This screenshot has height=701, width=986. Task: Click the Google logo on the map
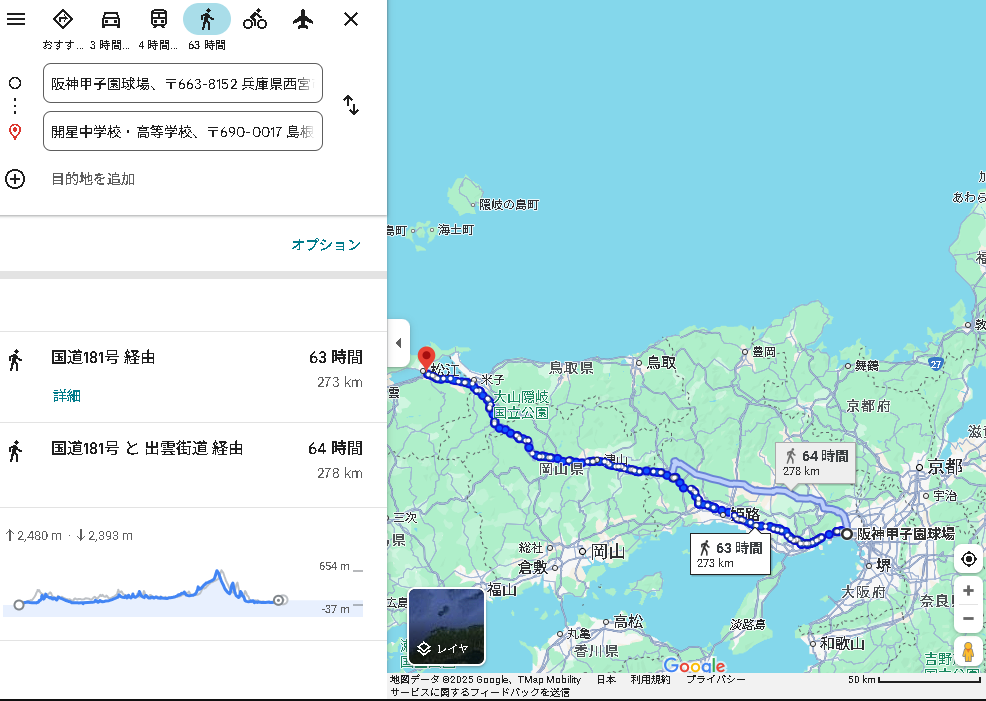pos(694,665)
